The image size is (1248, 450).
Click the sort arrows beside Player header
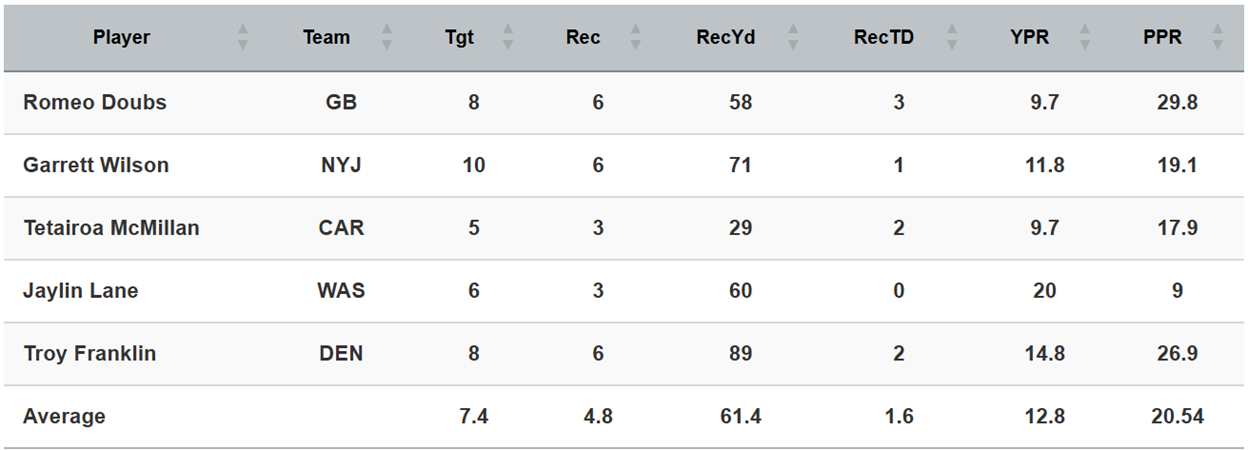(242, 38)
